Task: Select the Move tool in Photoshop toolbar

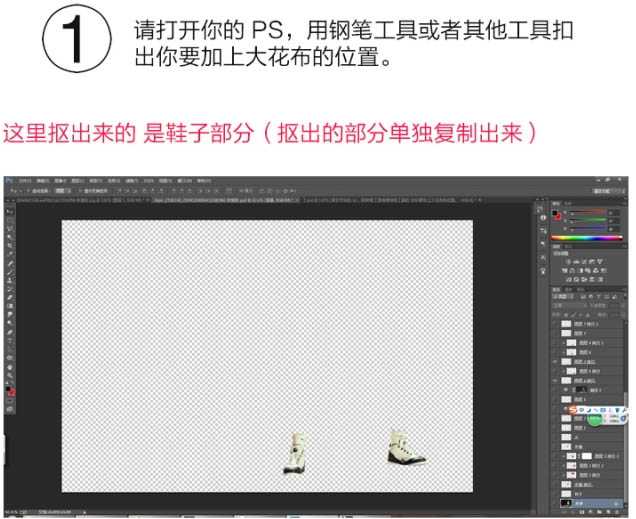Action: [x=11, y=211]
